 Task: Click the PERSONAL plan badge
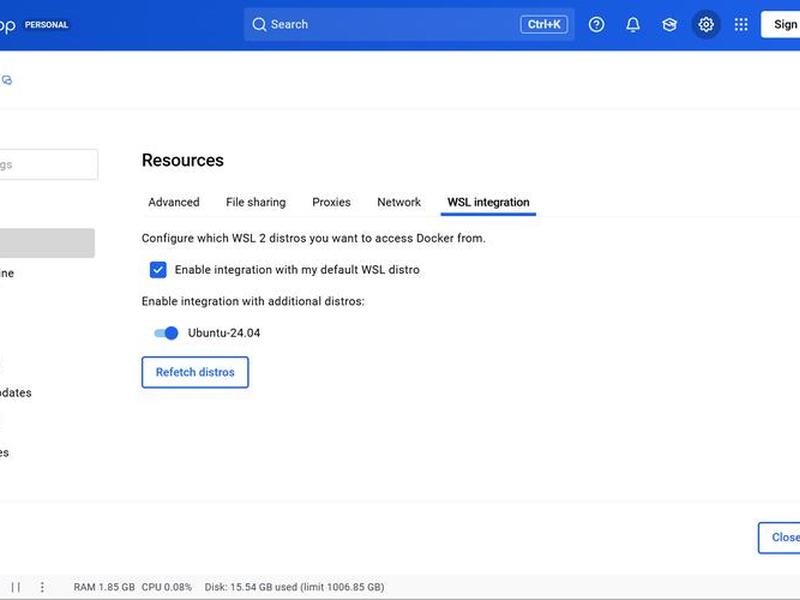coord(46,24)
